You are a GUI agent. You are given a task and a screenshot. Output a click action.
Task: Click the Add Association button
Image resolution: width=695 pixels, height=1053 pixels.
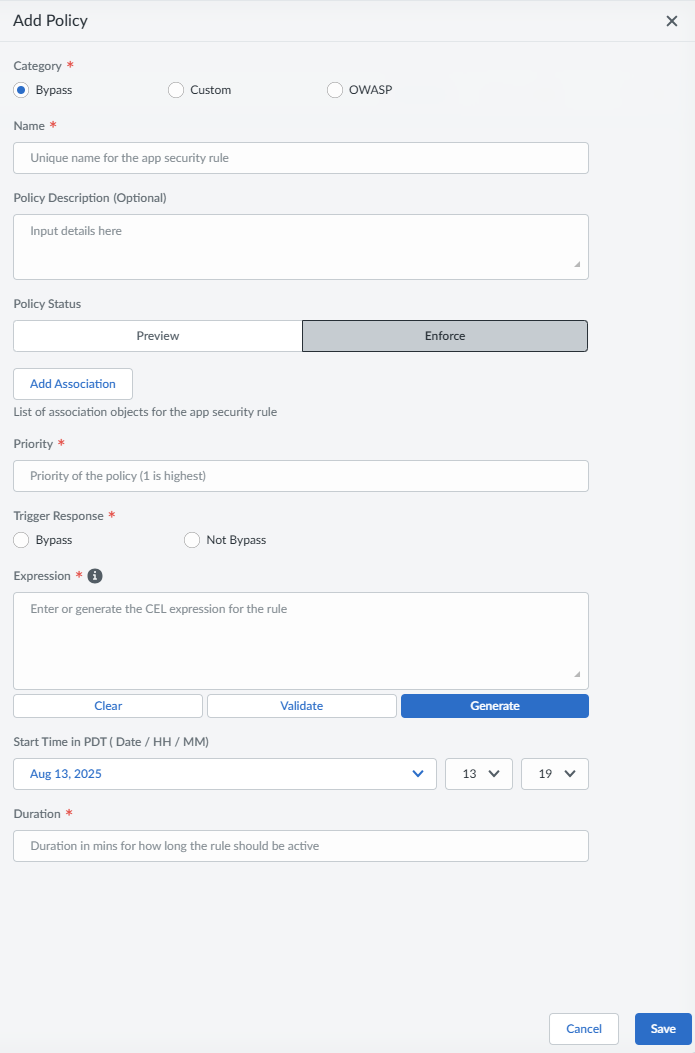click(73, 384)
